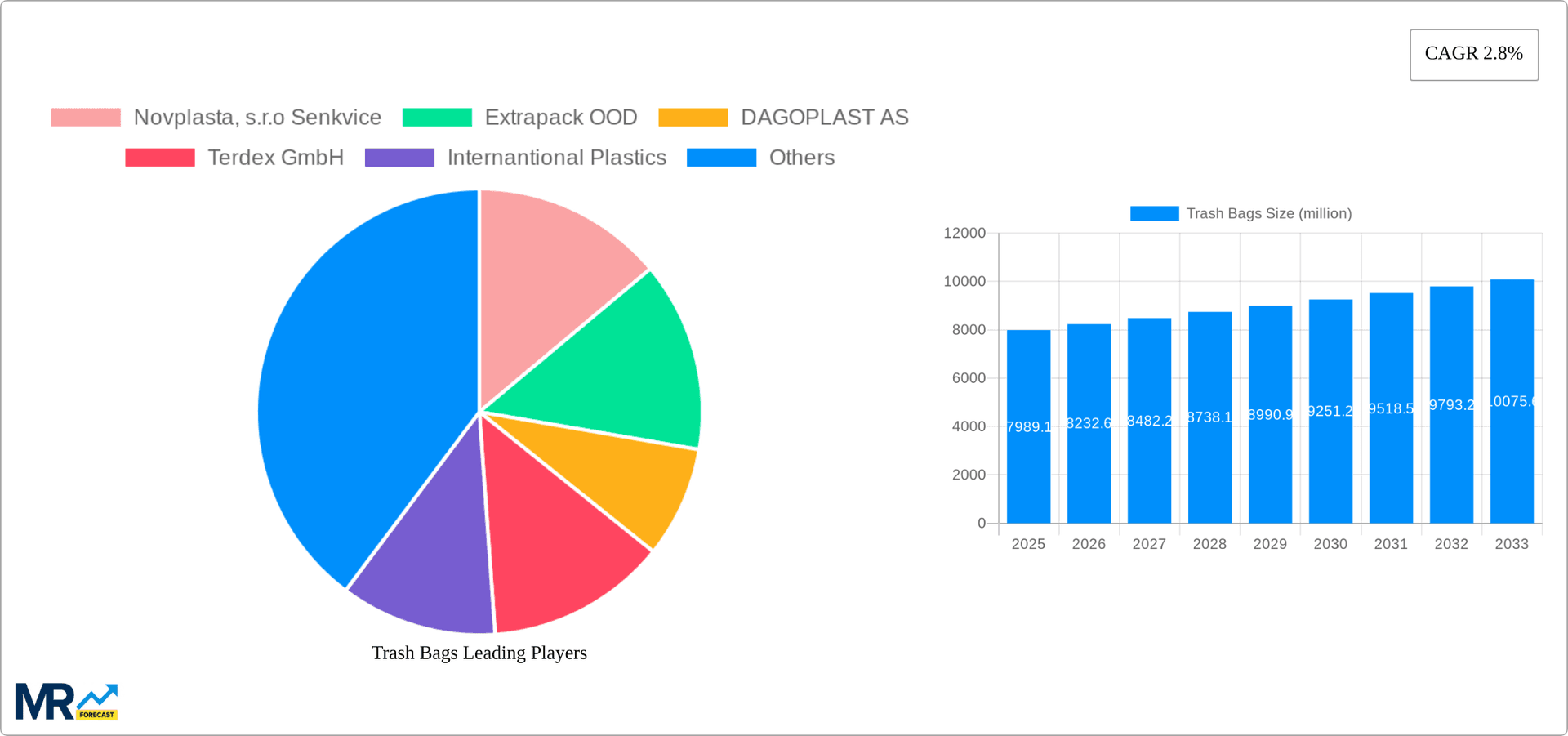Click the Extrapack OOD green legend marker
The image size is (1568, 736).
(435, 117)
